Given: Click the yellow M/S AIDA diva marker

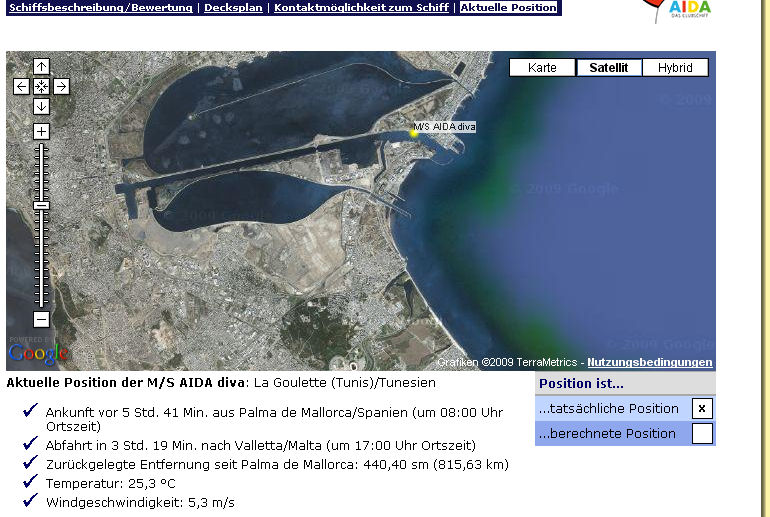Looking at the screenshot, I should [414, 132].
